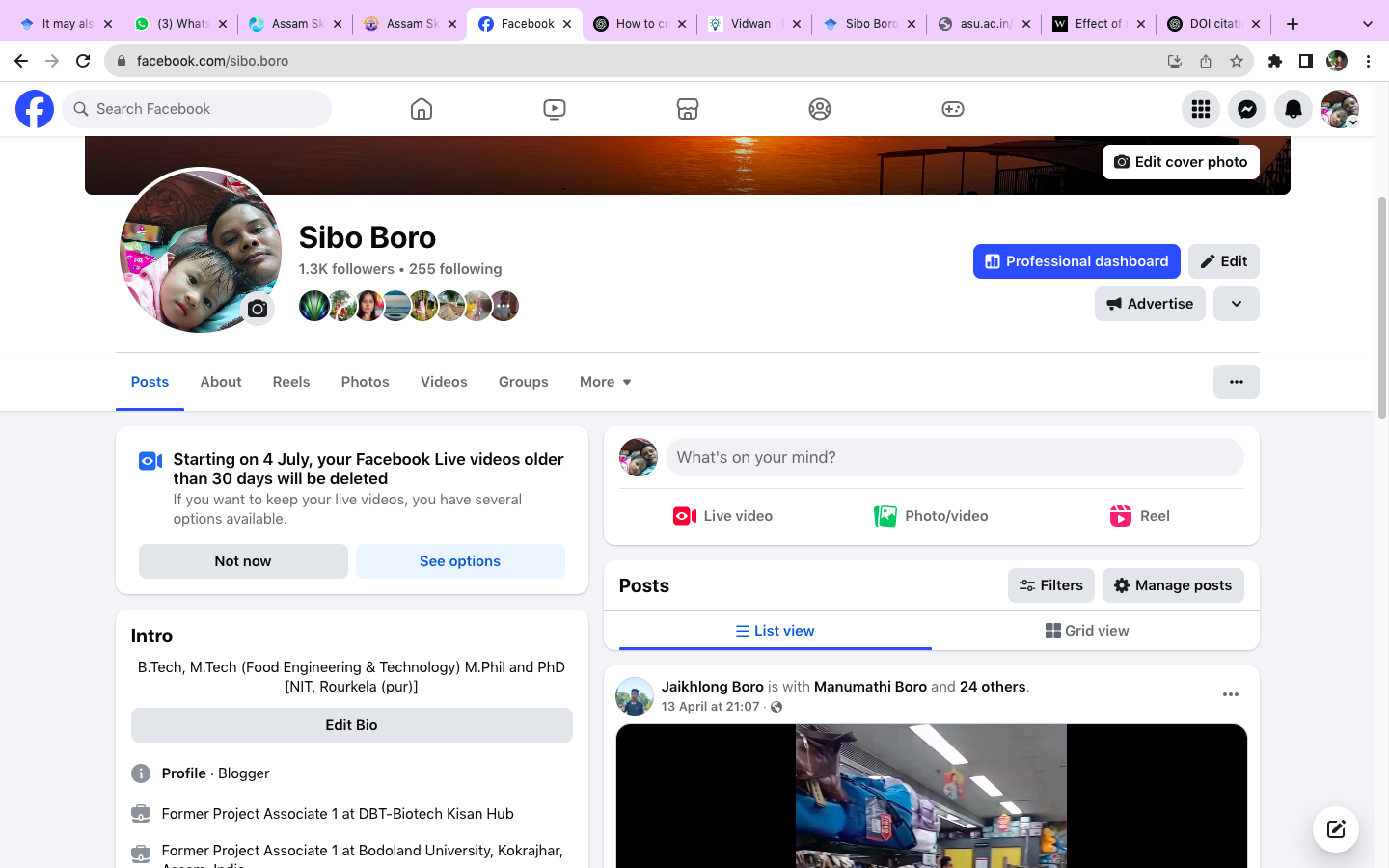Viewport: 1389px width, 868px height.
Task: Click the camera icon on profile picture
Action: pos(258,309)
